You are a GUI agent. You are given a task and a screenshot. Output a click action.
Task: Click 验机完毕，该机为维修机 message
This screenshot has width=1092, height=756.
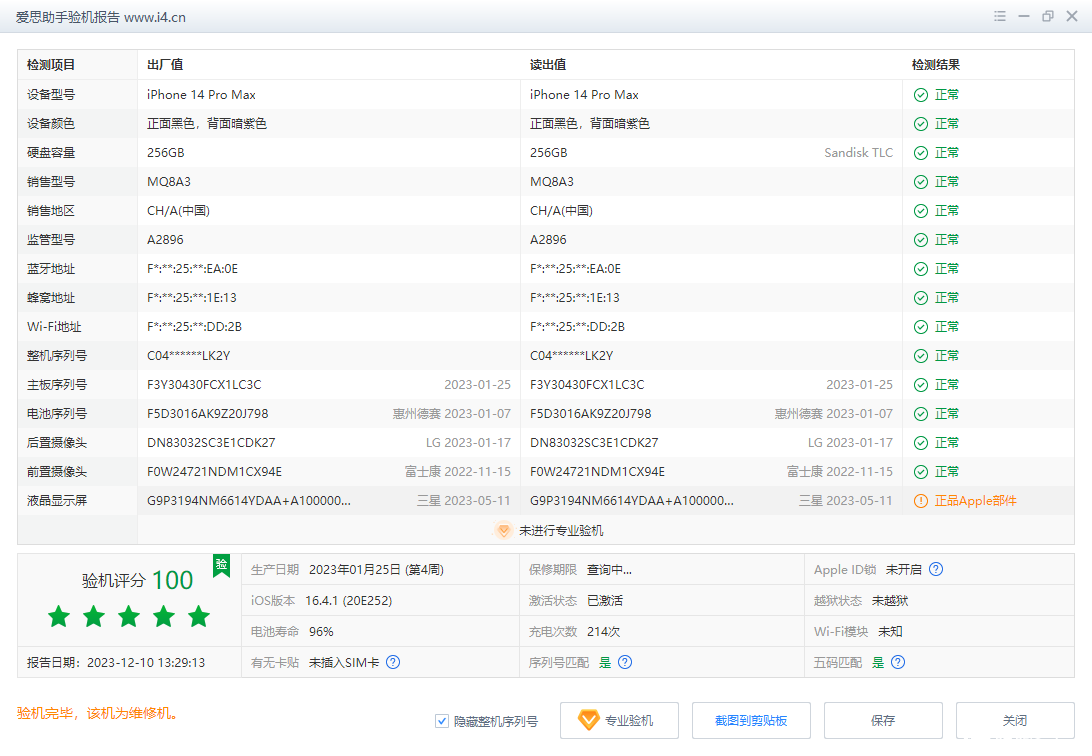(x=98, y=714)
